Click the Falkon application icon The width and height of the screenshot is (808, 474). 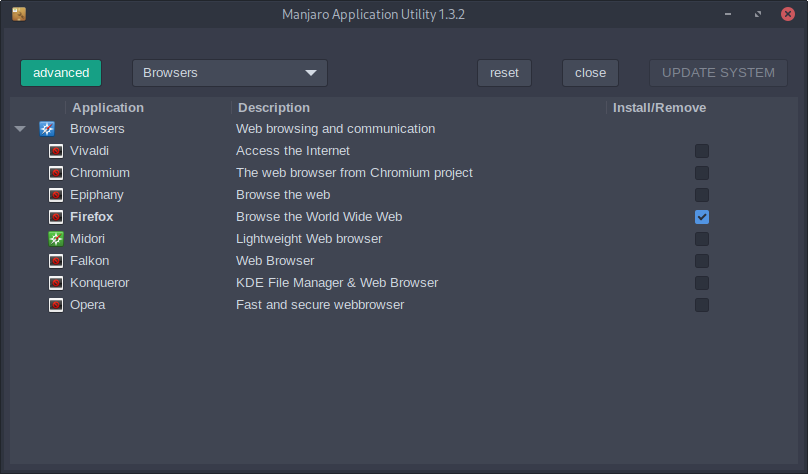tap(56, 261)
